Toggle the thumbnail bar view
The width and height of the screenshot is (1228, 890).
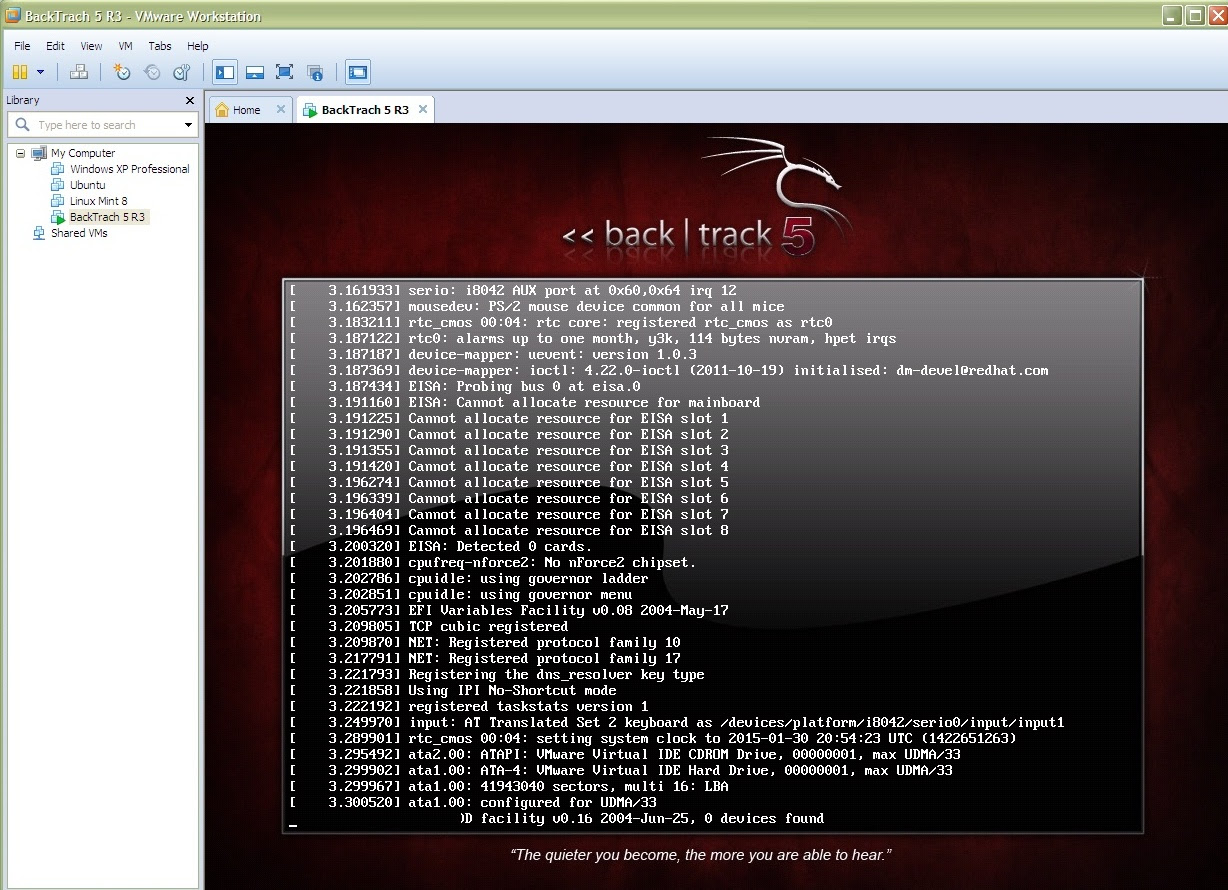(255, 72)
